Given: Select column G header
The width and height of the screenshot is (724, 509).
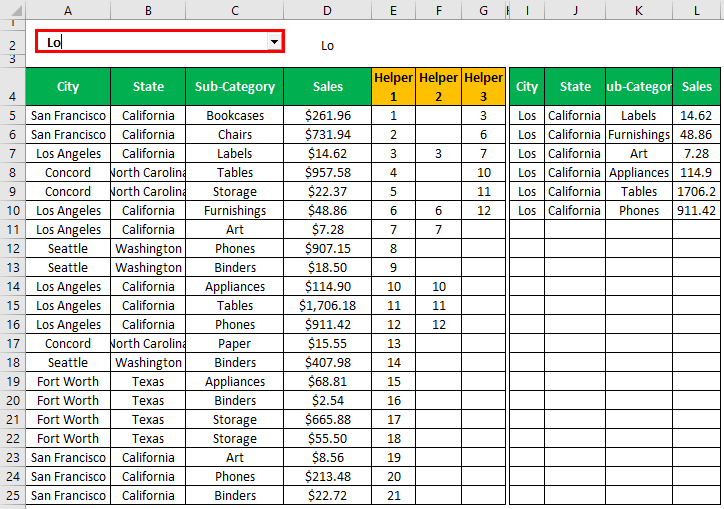Looking at the screenshot, I should point(483,10).
